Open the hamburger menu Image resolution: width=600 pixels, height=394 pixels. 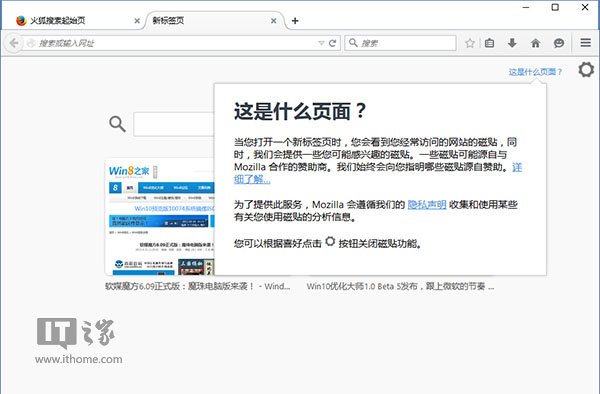click(586, 43)
